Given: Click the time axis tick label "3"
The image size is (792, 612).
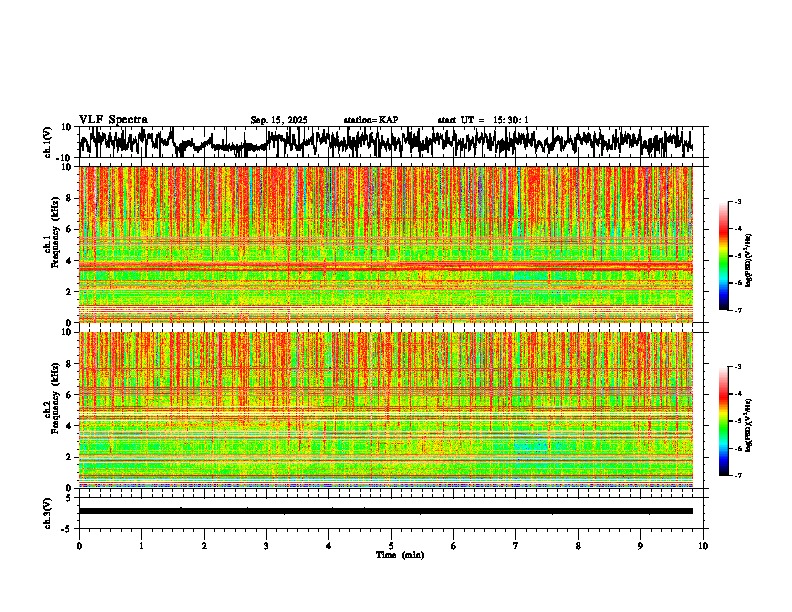Looking at the screenshot, I should [266, 546].
